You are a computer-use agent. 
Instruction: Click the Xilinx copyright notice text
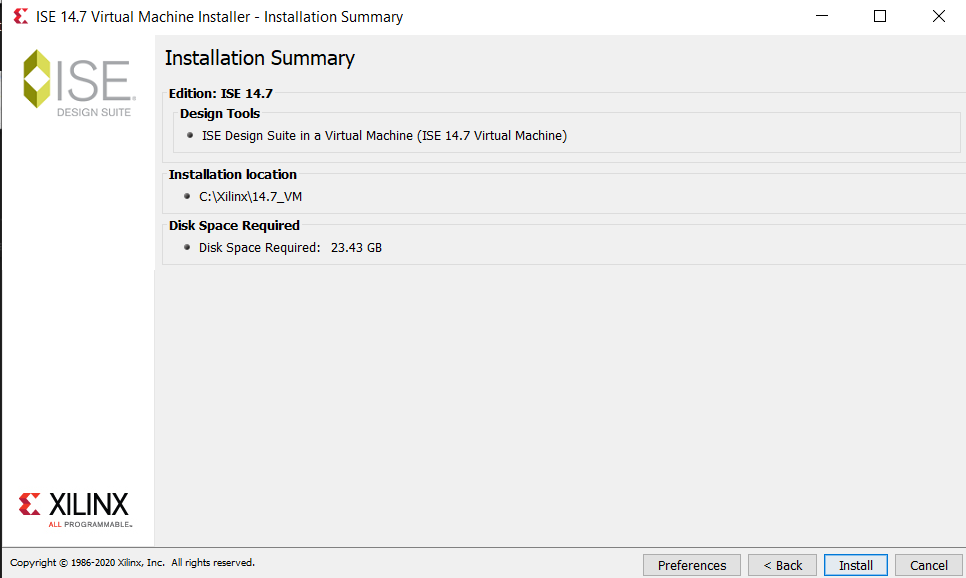[x=132, y=563]
